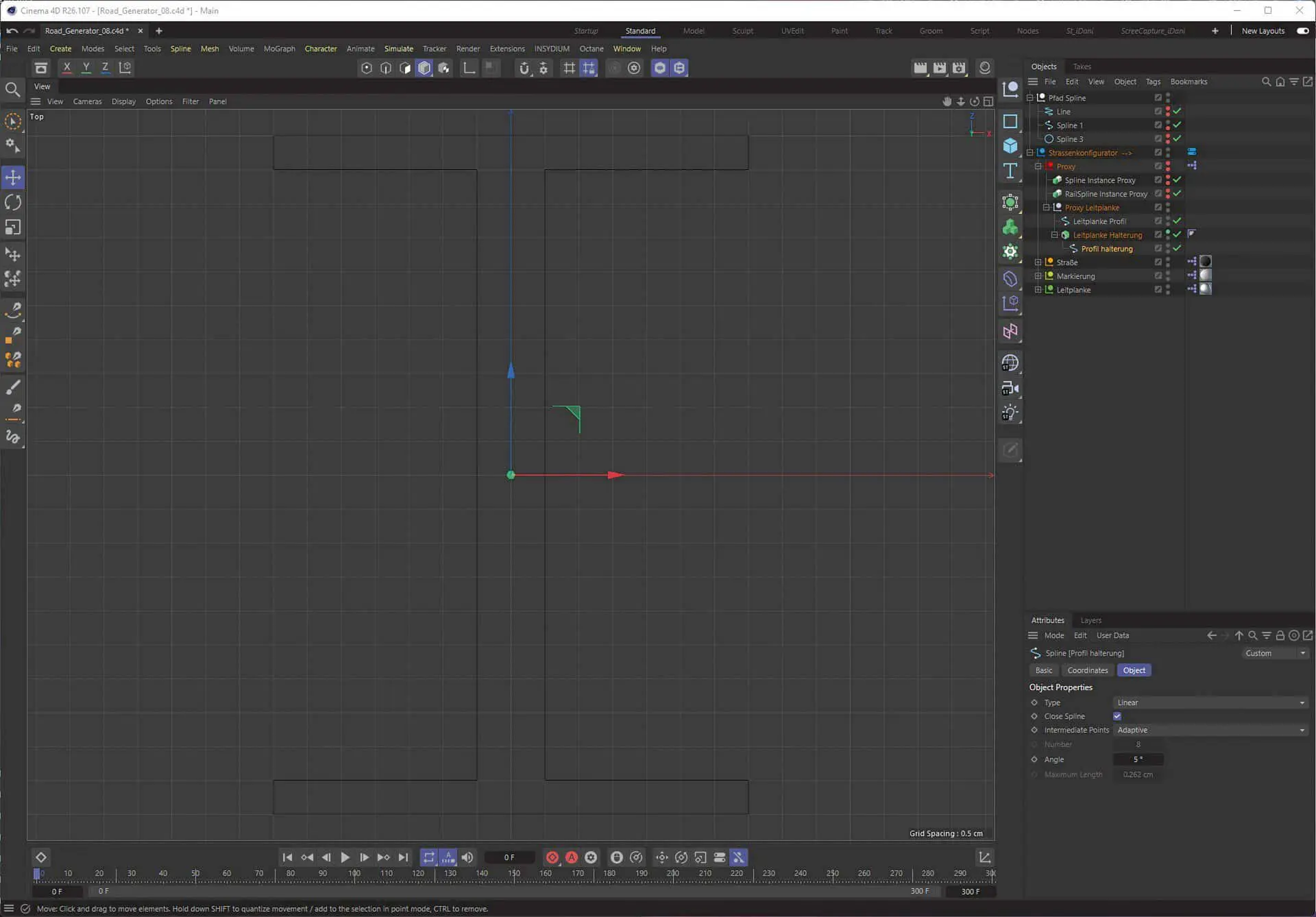The height and width of the screenshot is (917, 1316).
Task: Uncheck the Close Spline checkbox
Action: [x=1117, y=716]
